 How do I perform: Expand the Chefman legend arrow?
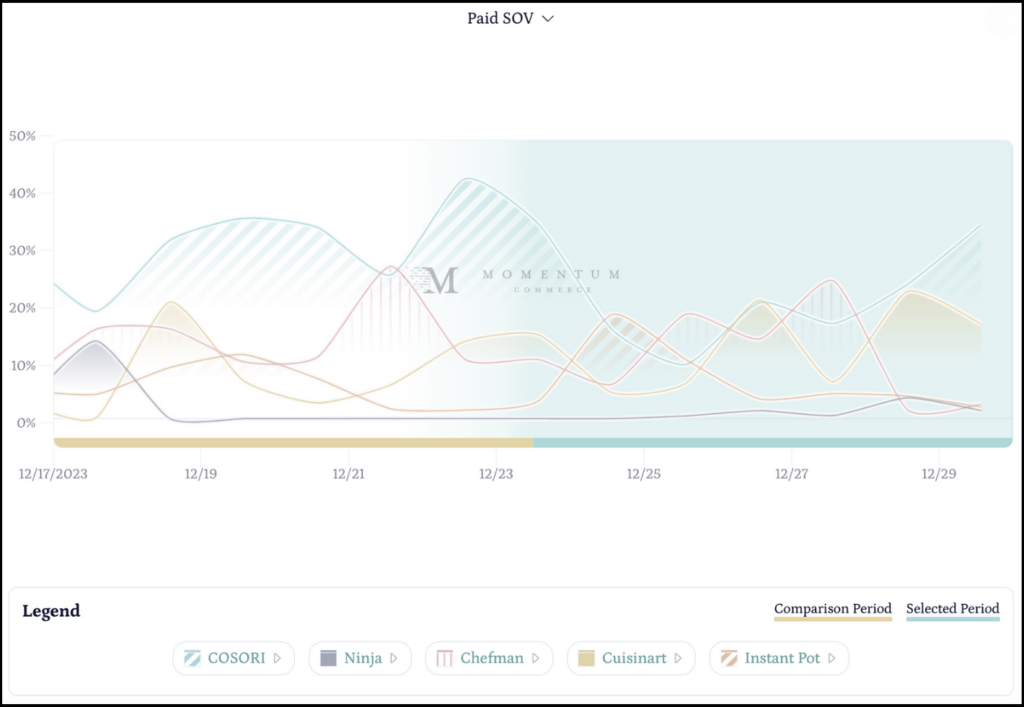(x=536, y=658)
